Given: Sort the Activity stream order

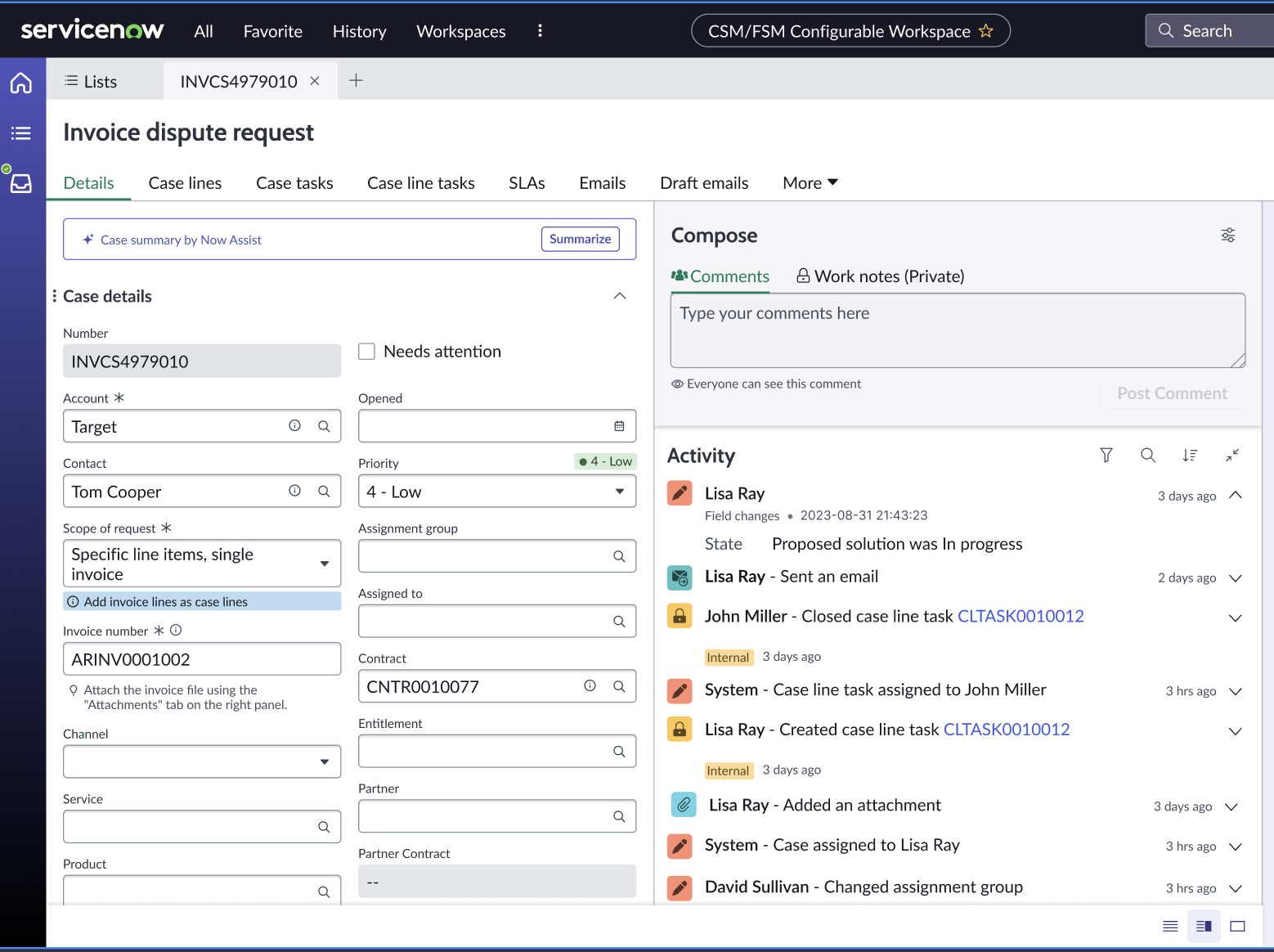Looking at the screenshot, I should pyautogui.click(x=1190, y=456).
